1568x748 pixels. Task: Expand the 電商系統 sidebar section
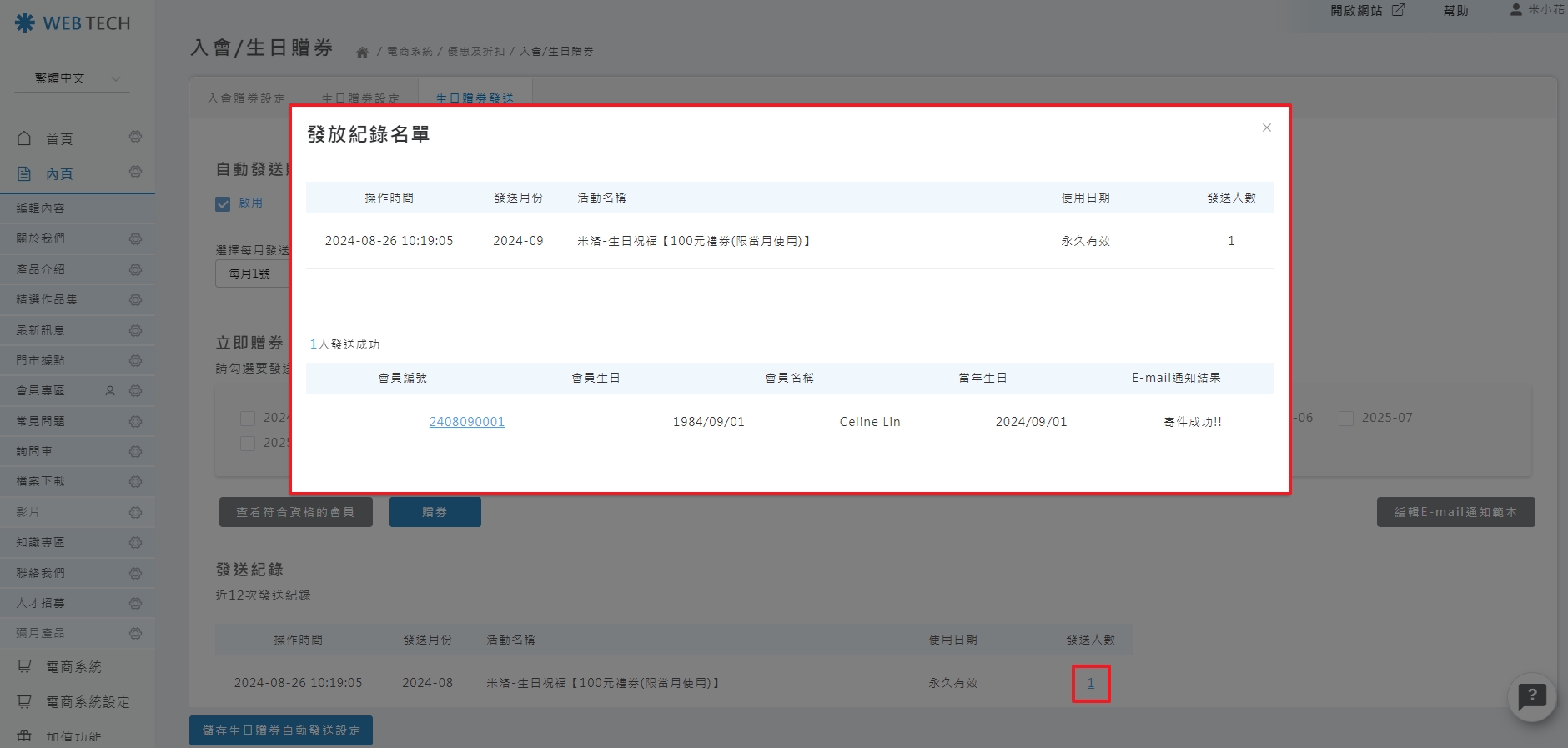[73, 667]
